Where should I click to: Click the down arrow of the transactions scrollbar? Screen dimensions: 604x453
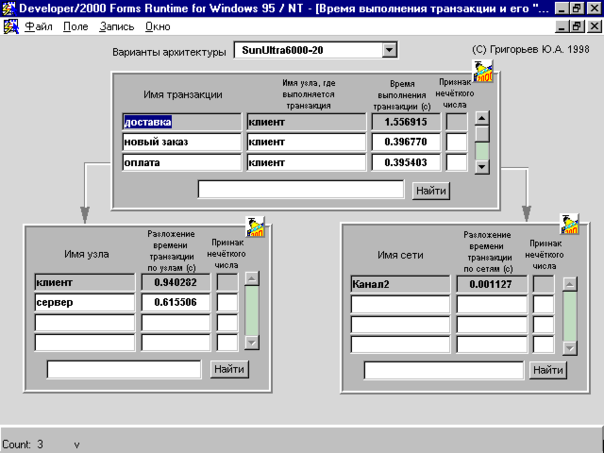point(482,167)
